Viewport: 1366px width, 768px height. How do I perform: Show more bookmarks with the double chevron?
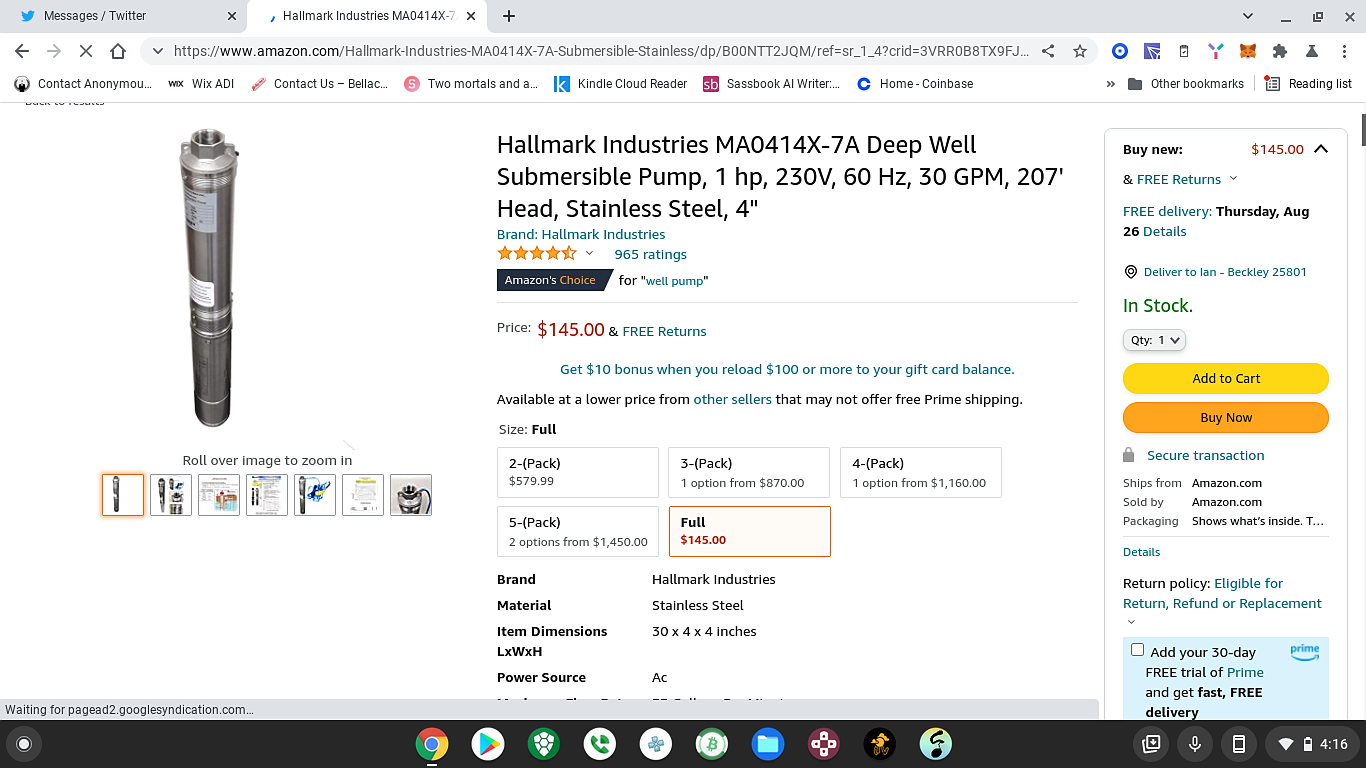[x=1110, y=84]
